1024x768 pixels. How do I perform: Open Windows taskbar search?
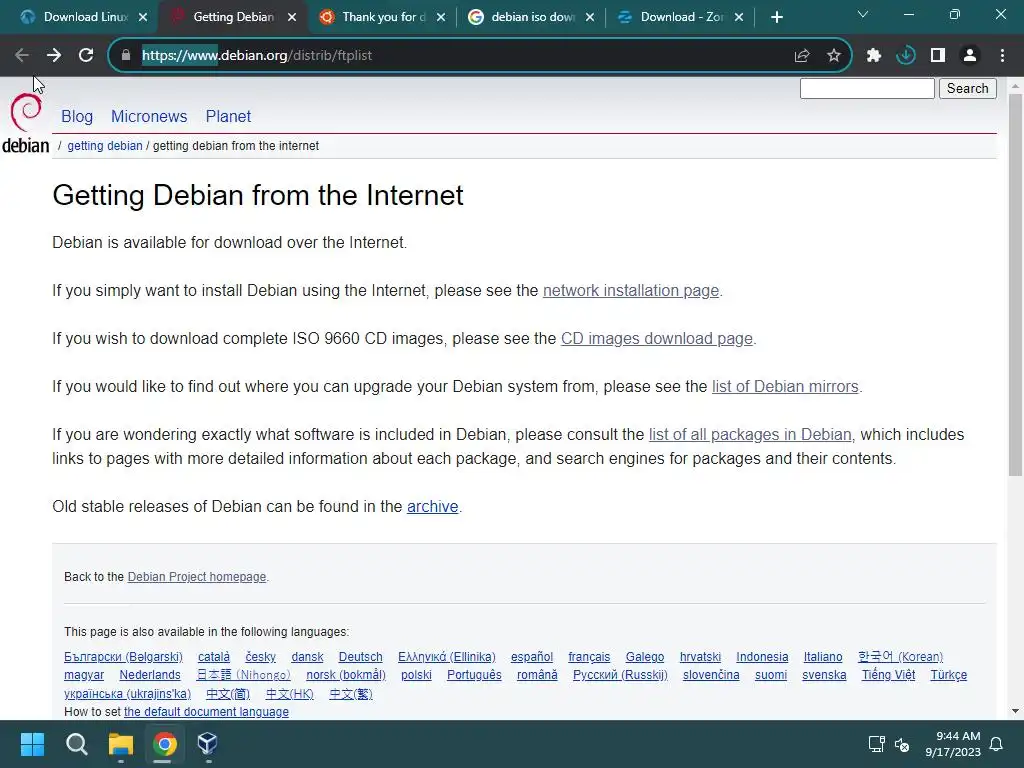click(76, 744)
